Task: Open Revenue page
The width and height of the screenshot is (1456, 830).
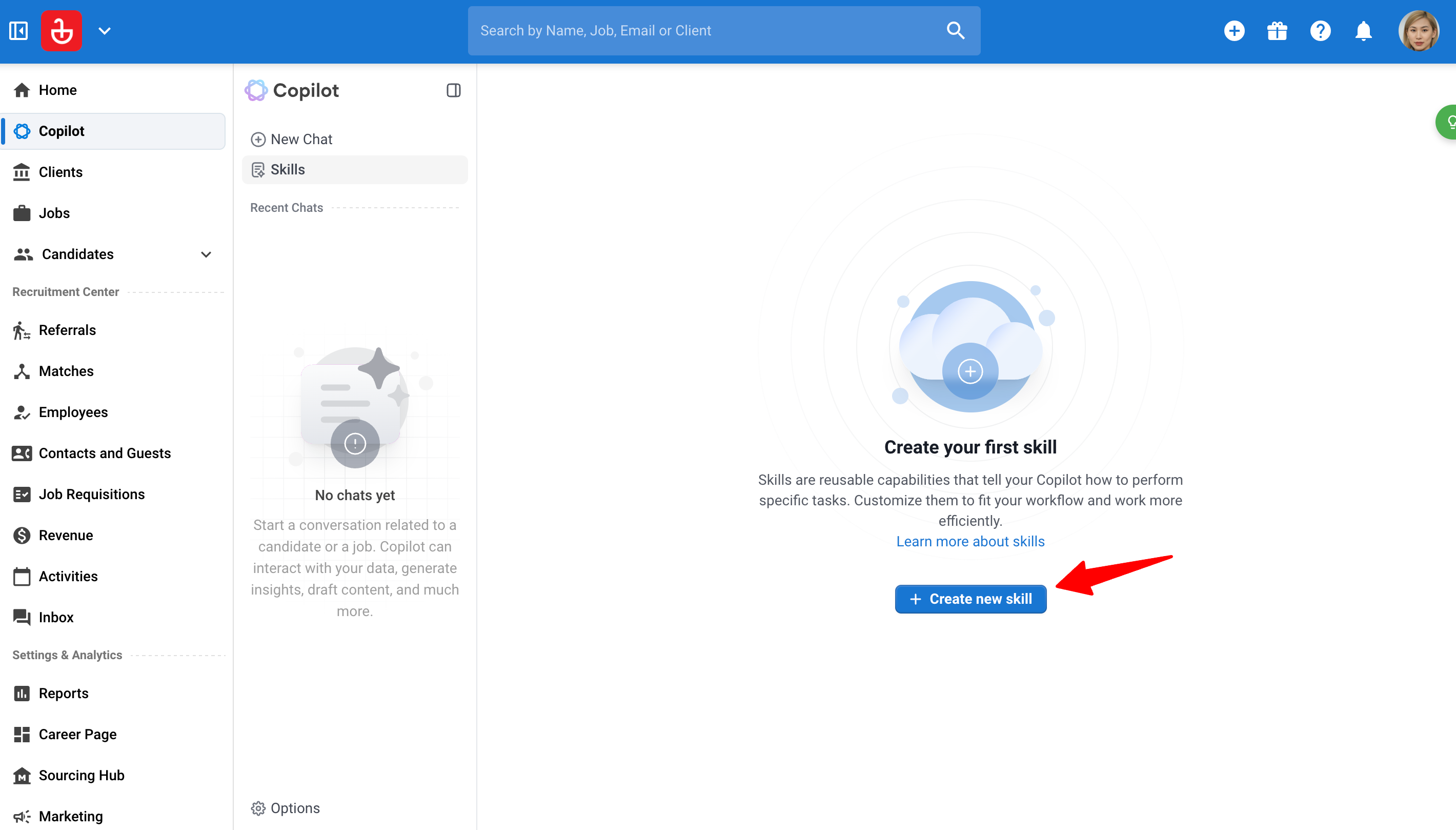Action: [x=114, y=535]
